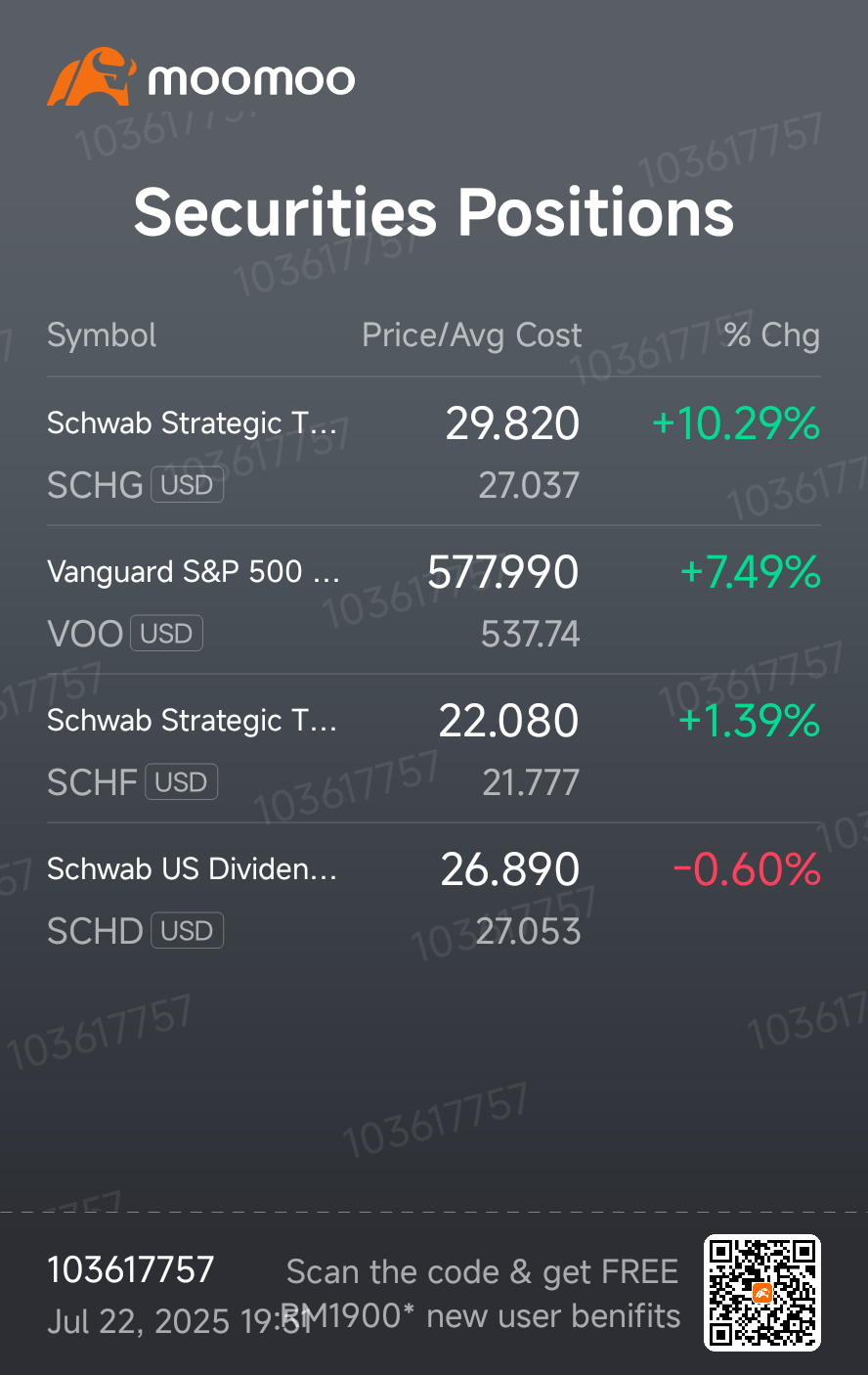This screenshot has width=868, height=1375.
Task: Click the Scan the code promo text
Action: 482,1293
